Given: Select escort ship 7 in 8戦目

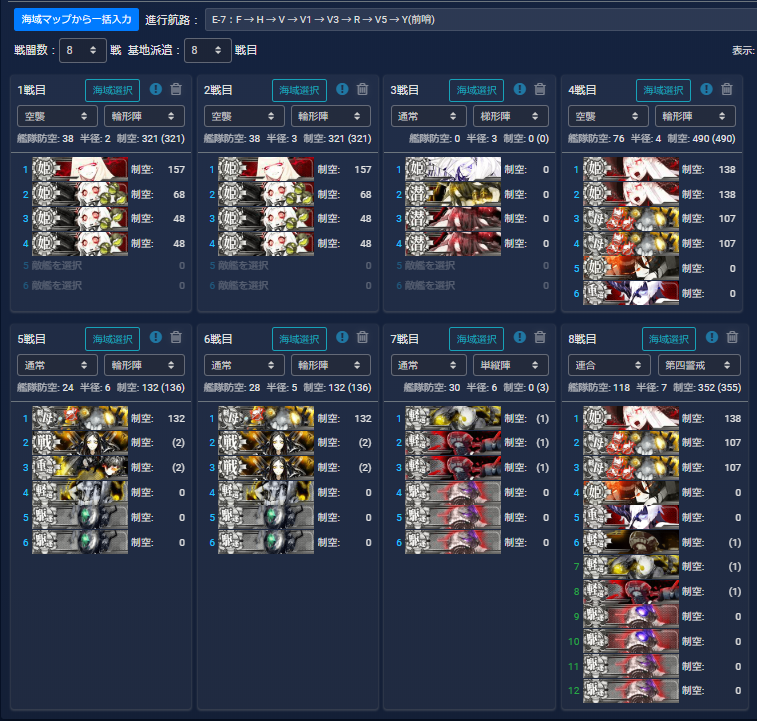Looking at the screenshot, I should tap(631, 566).
